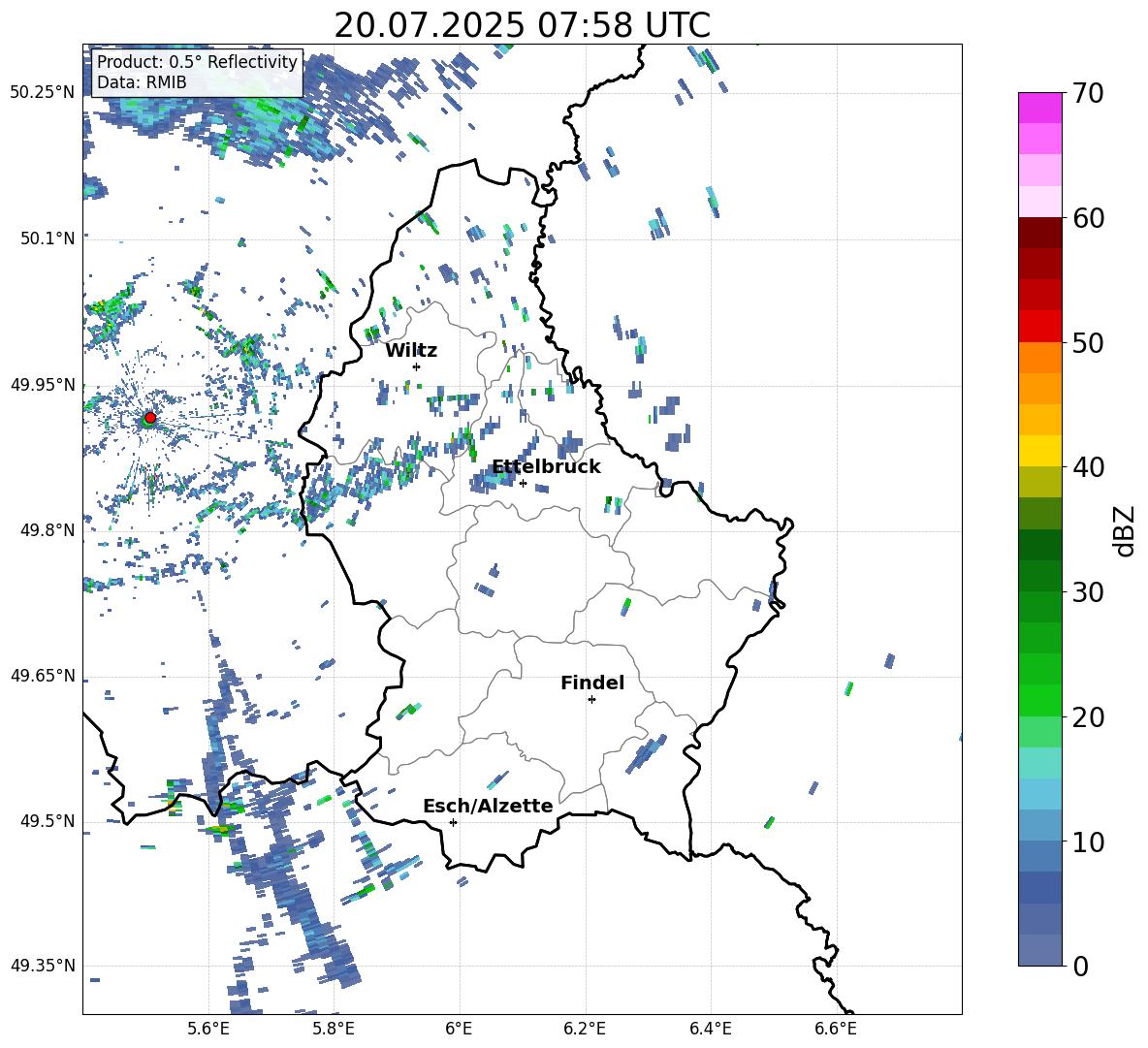1148x1048 pixels.
Task: Click the magenta top colorbar segment
Action: tap(1039, 108)
